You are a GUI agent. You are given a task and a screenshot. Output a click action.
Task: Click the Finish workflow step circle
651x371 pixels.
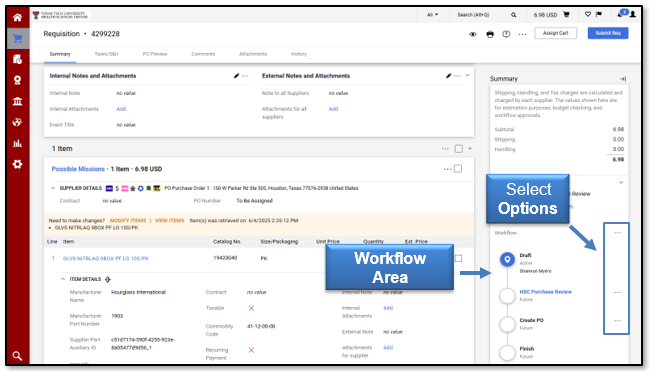(507, 352)
